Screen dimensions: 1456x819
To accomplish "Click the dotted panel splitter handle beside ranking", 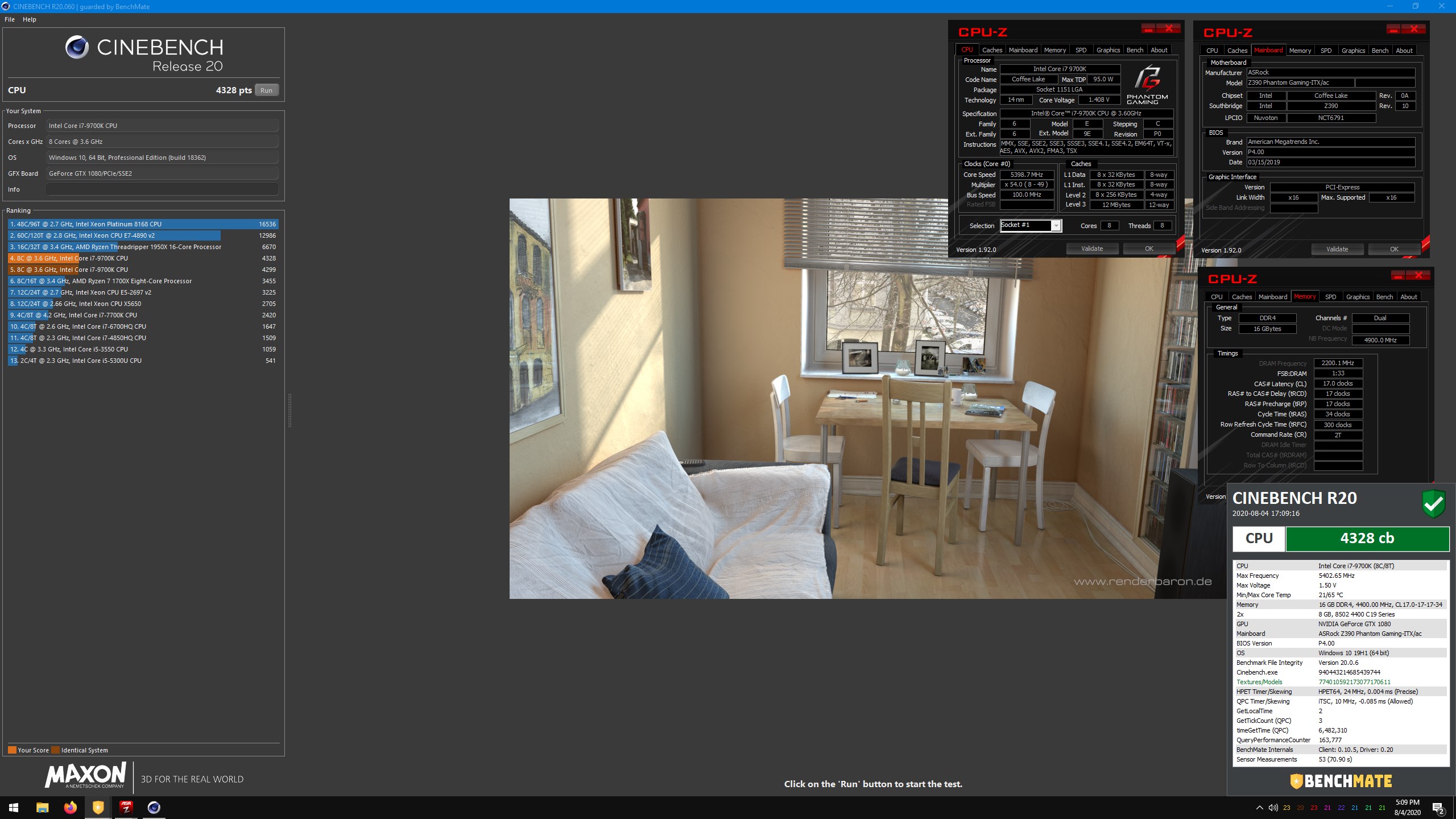I will (x=289, y=409).
